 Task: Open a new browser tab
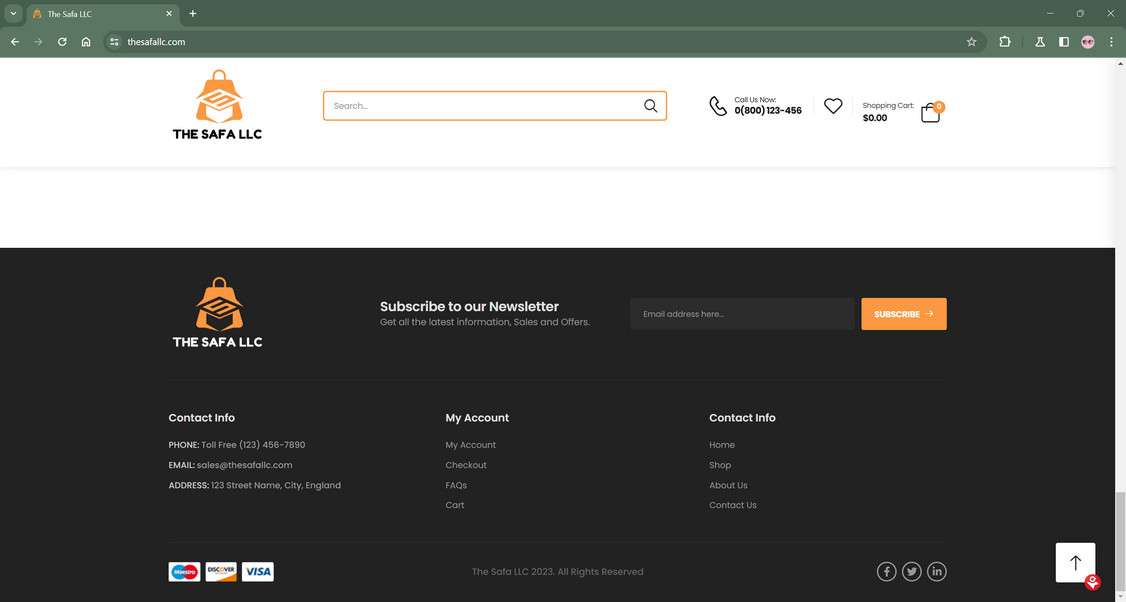coord(192,14)
